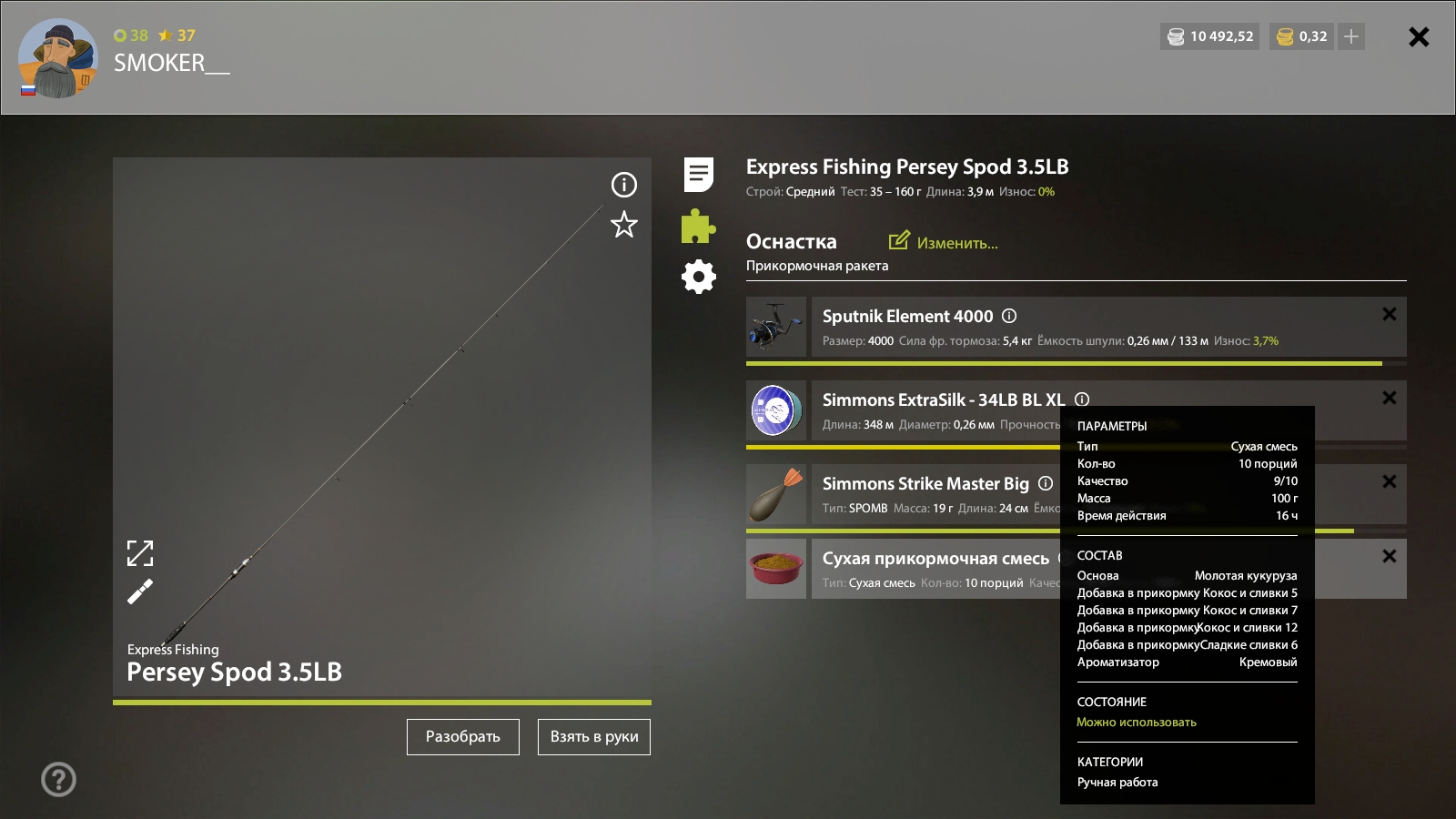Click the Sputnik Element 4000 name

pos(907,316)
